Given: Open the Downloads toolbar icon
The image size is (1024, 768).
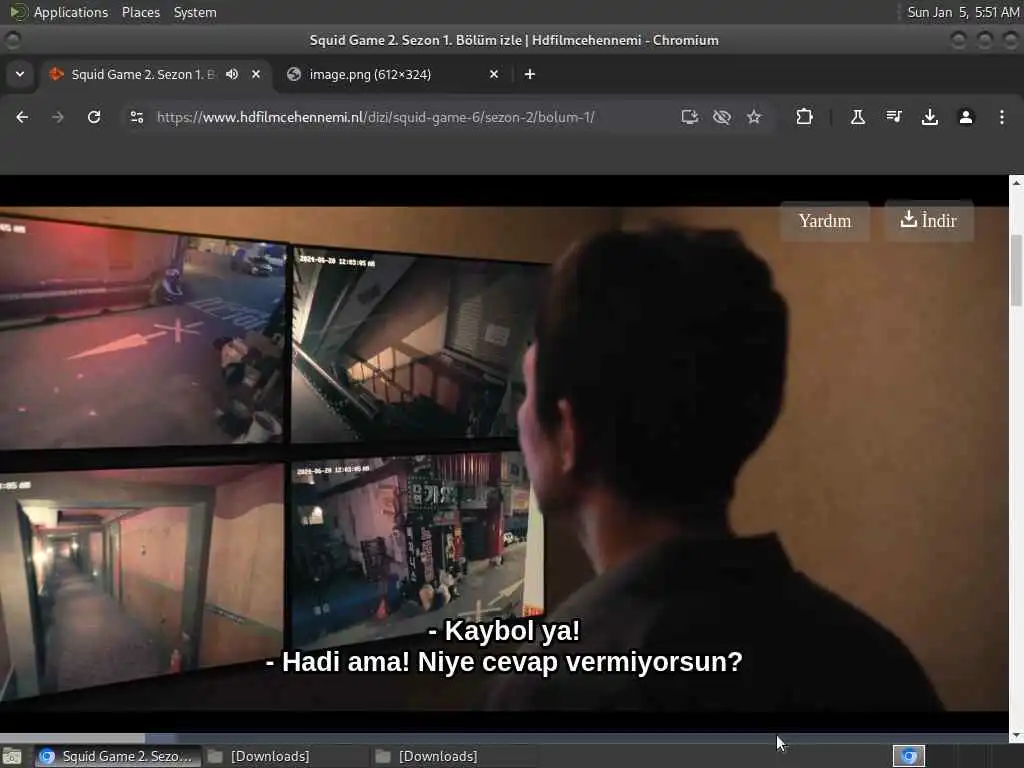Looking at the screenshot, I should click(930, 117).
